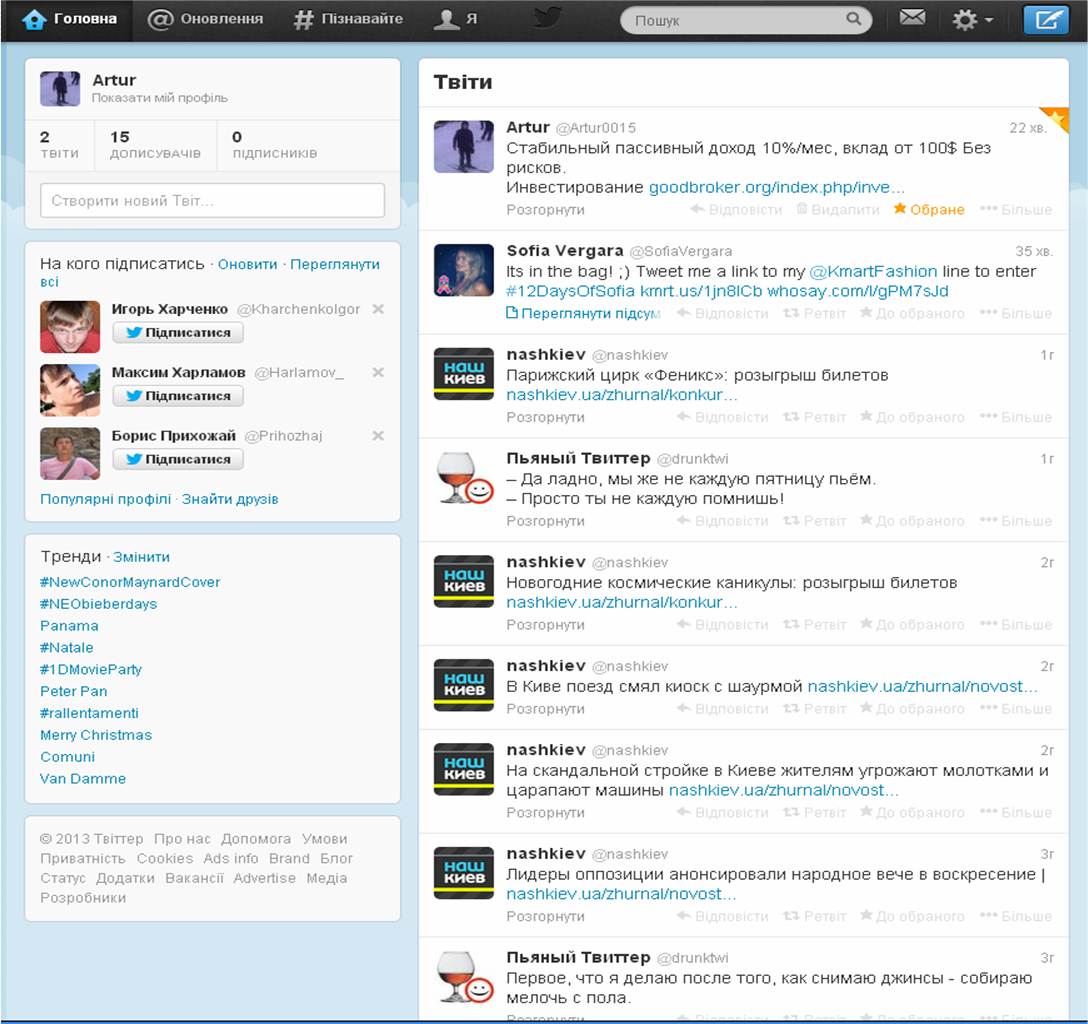
Task: Open Більше menu on Artur's tweet
Action: pyautogui.click(x=1016, y=209)
